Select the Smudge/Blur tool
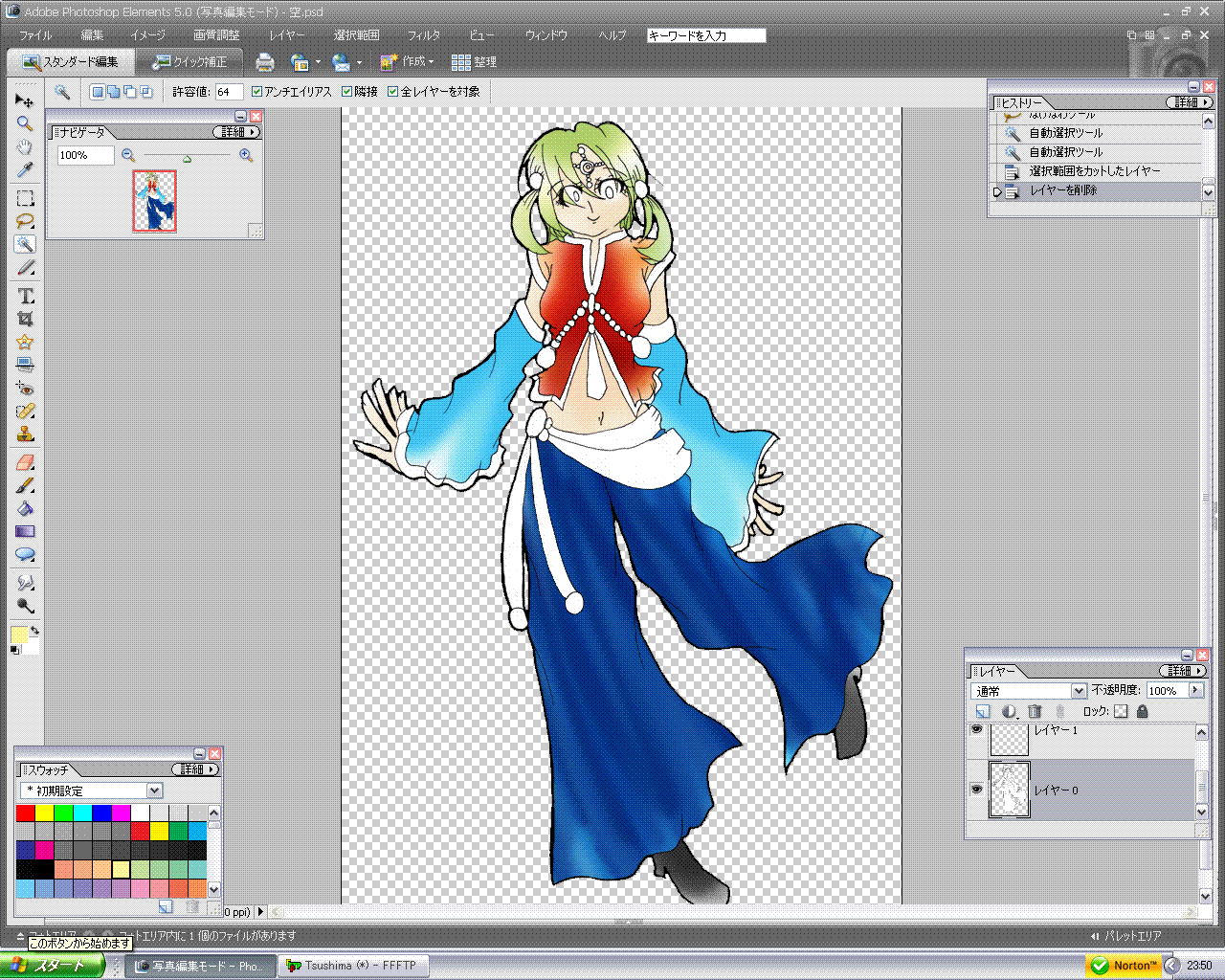Viewport: 1225px width, 980px height. pos(25,583)
